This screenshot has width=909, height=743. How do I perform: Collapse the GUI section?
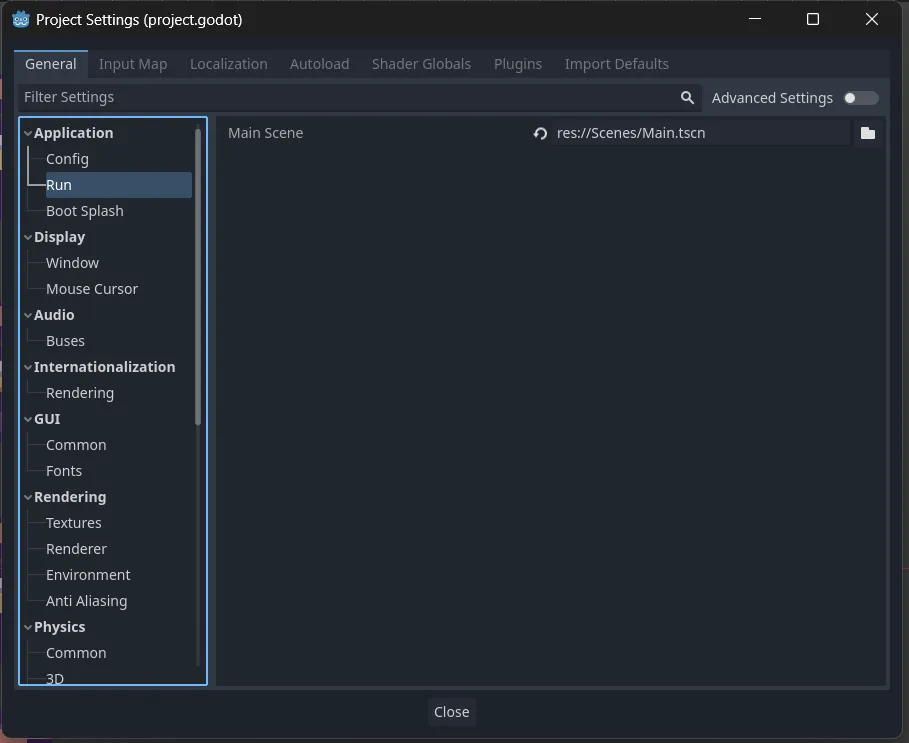[x=28, y=419]
